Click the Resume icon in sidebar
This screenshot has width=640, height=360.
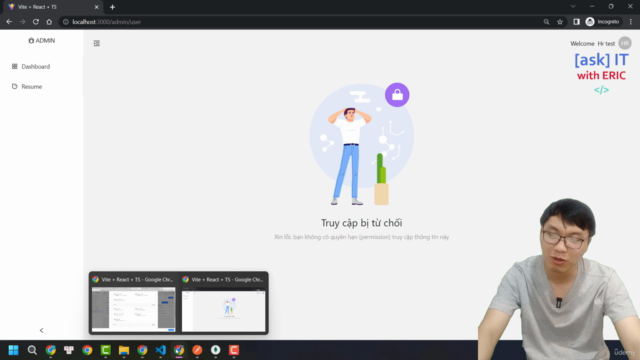click(15, 87)
